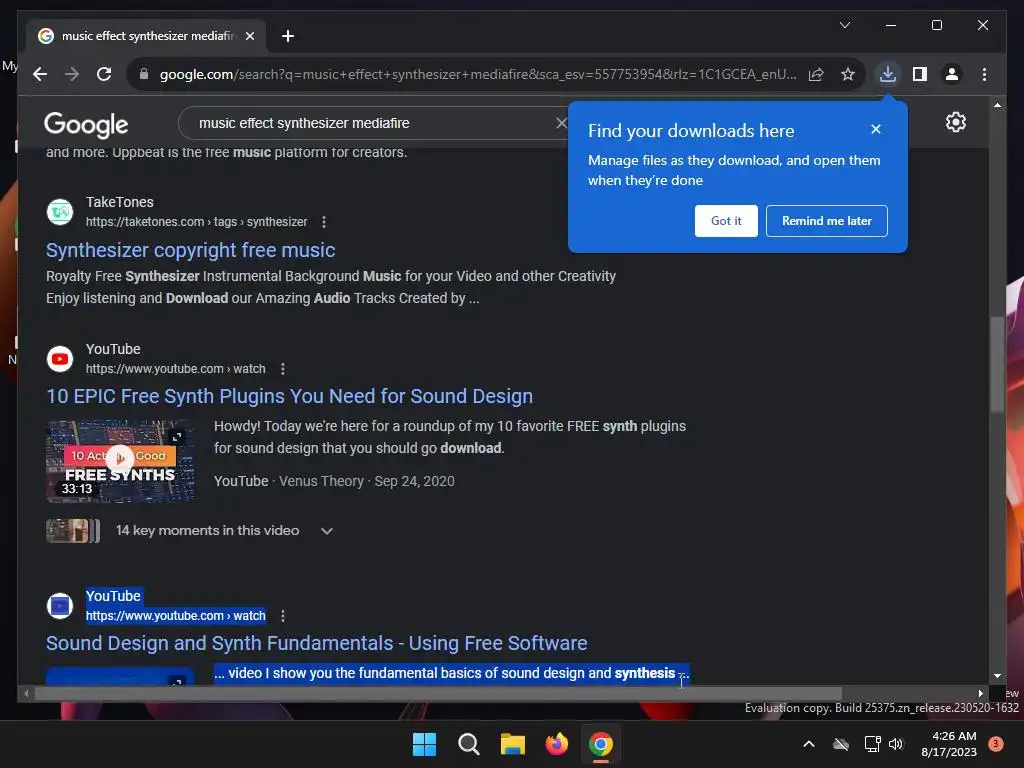Clear the Google search box with the X
1024x768 pixels.
tap(561, 123)
